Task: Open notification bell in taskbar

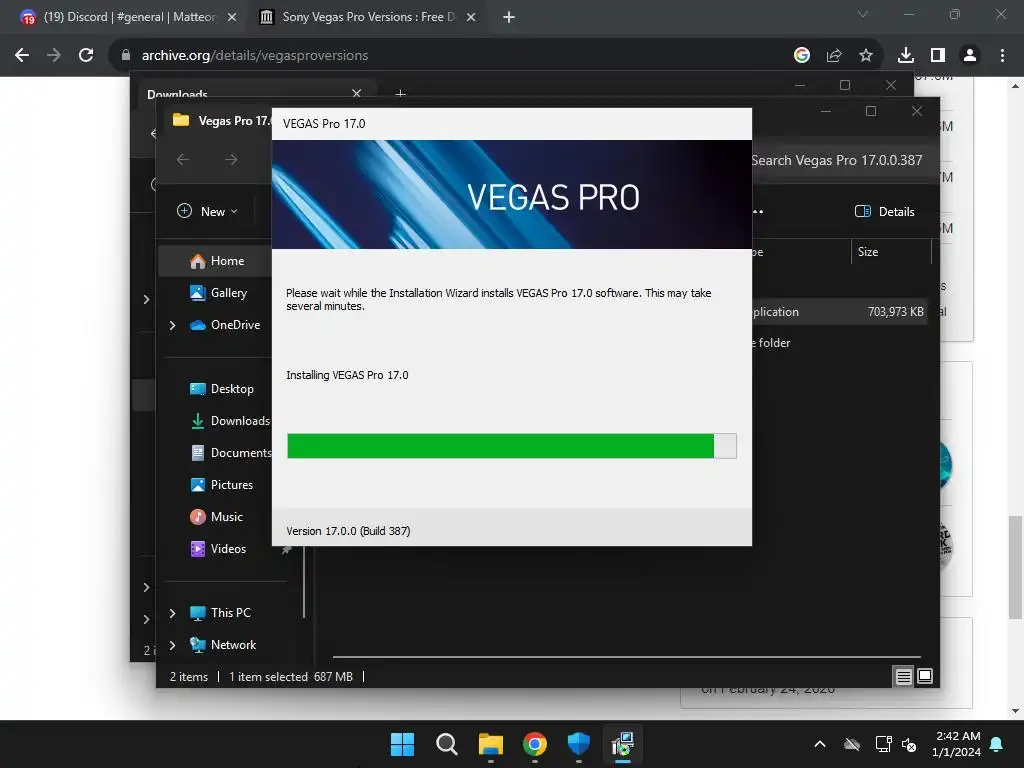Action: click(997, 744)
